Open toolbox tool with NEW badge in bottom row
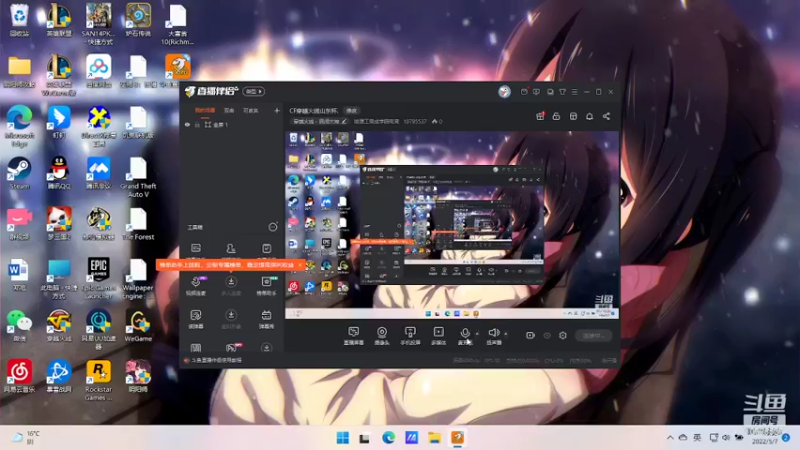The image size is (800, 450). click(232, 348)
